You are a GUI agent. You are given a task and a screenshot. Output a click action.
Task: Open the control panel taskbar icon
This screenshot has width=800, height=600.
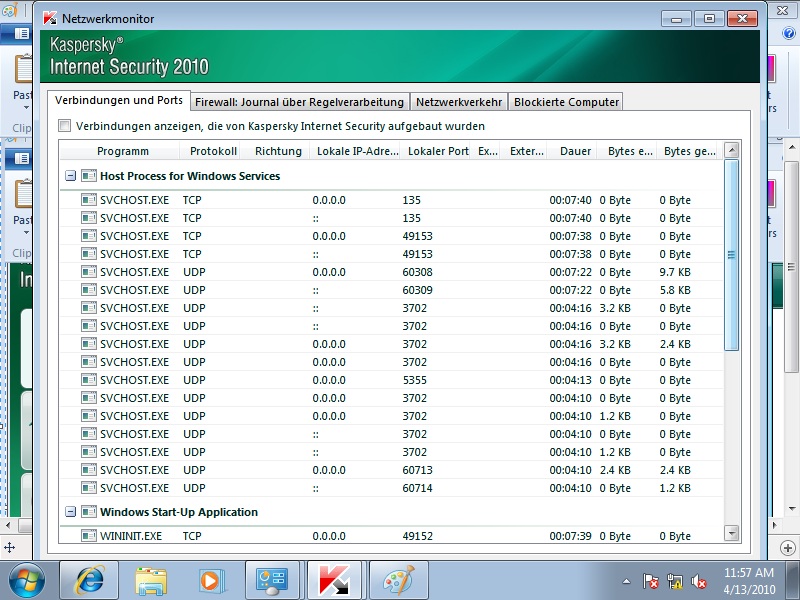[272, 581]
